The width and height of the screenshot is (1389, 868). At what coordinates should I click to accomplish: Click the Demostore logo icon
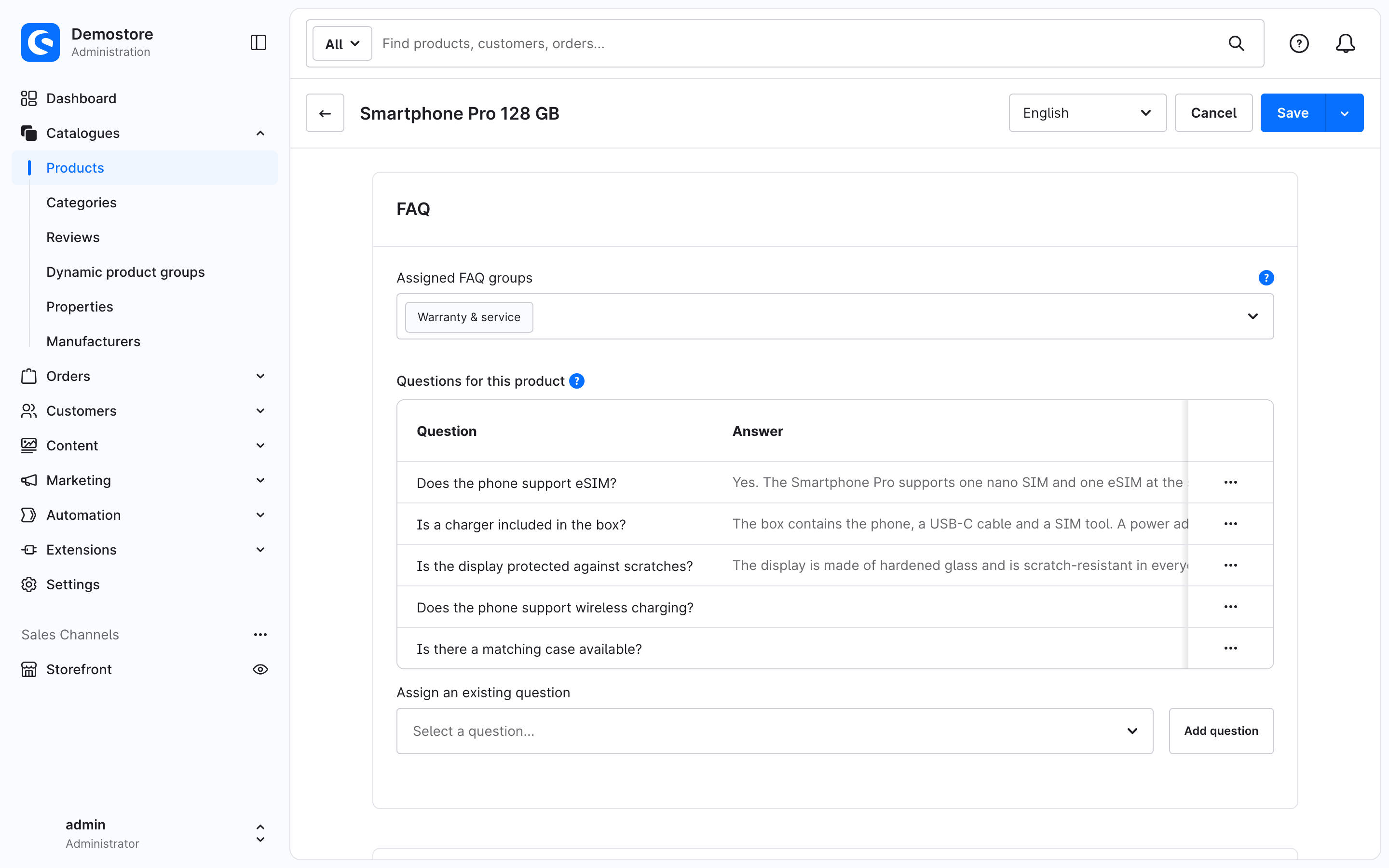40,42
